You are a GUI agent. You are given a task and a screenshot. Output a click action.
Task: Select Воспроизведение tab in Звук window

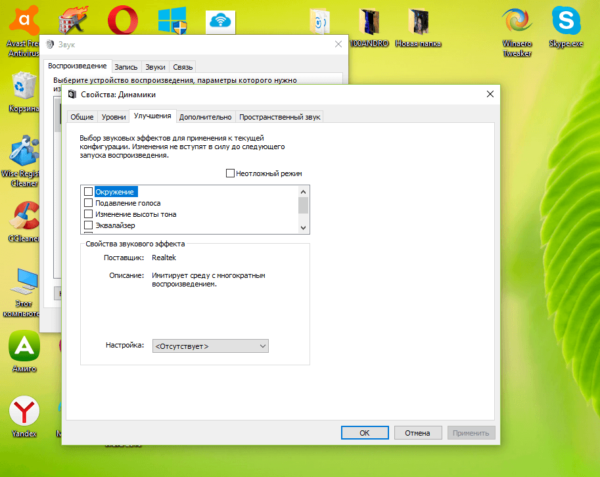77,66
